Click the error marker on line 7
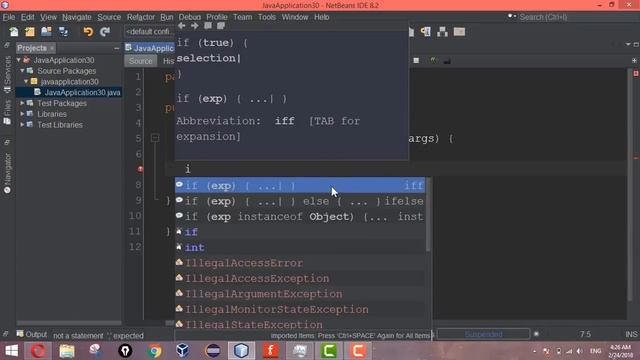 (140, 169)
